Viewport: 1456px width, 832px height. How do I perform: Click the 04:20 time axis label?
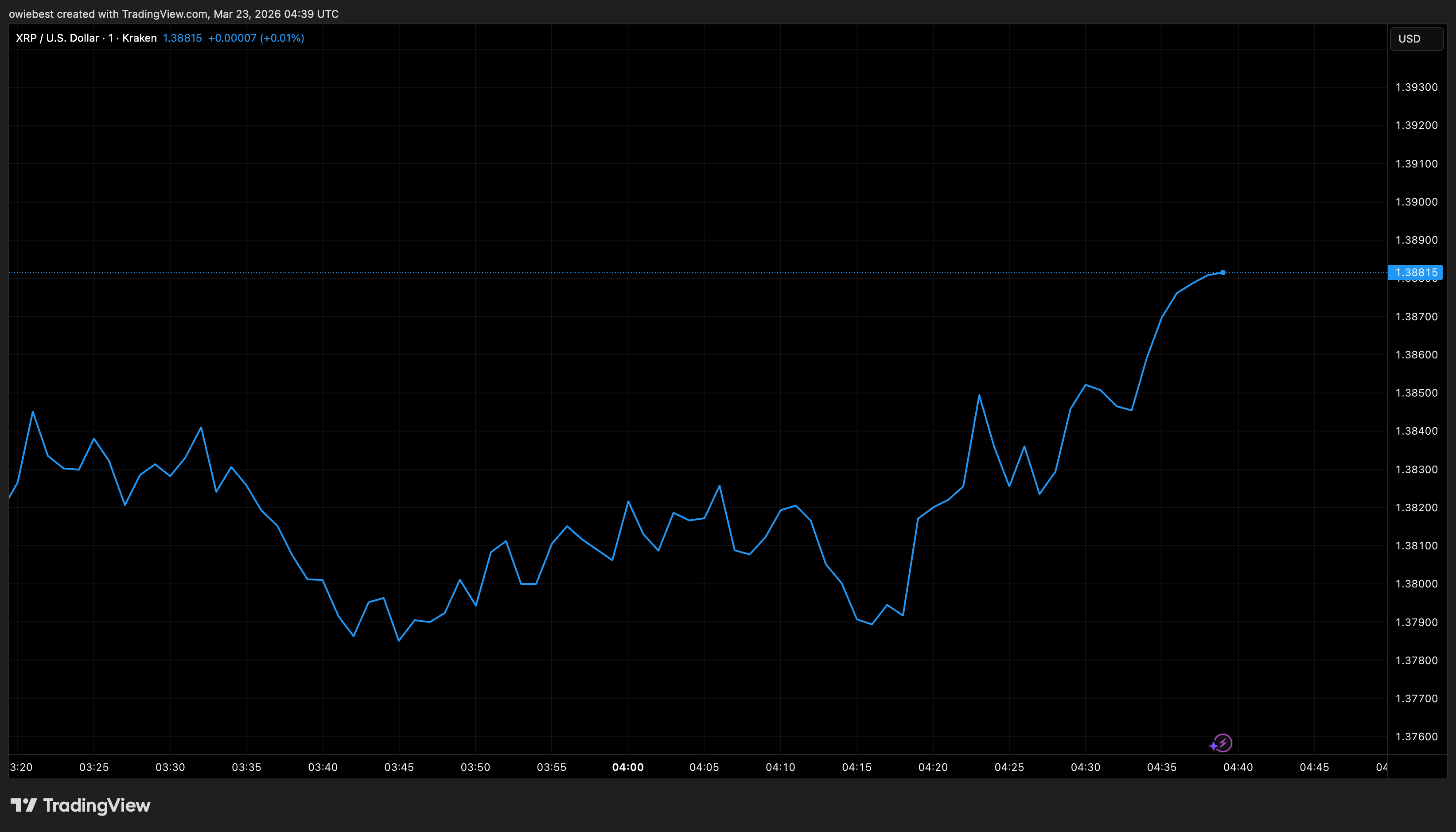pyautogui.click(x=933, y=767)
